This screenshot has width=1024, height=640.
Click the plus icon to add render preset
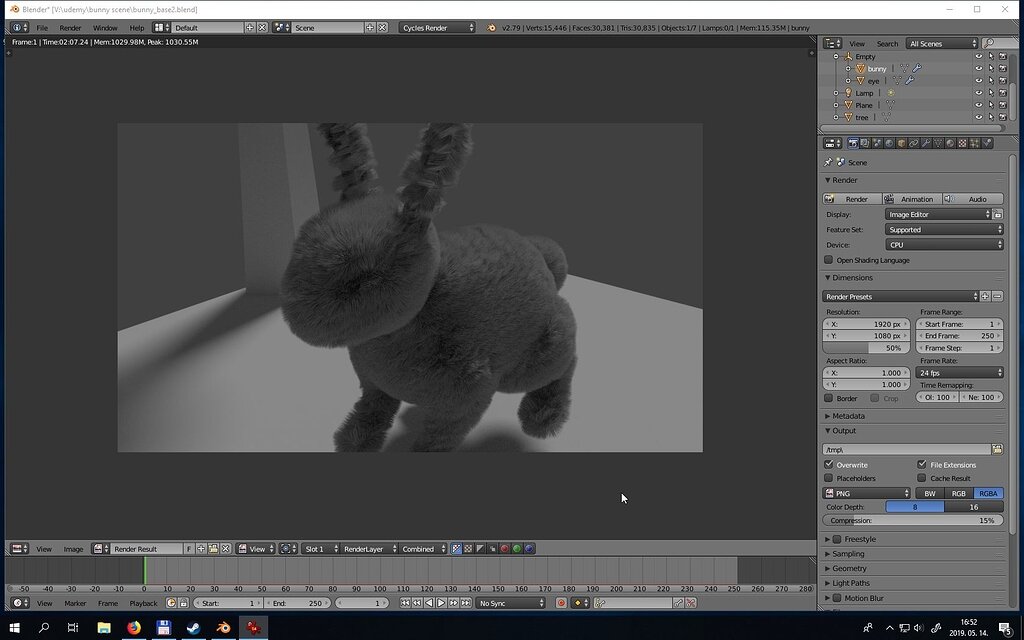985,296
